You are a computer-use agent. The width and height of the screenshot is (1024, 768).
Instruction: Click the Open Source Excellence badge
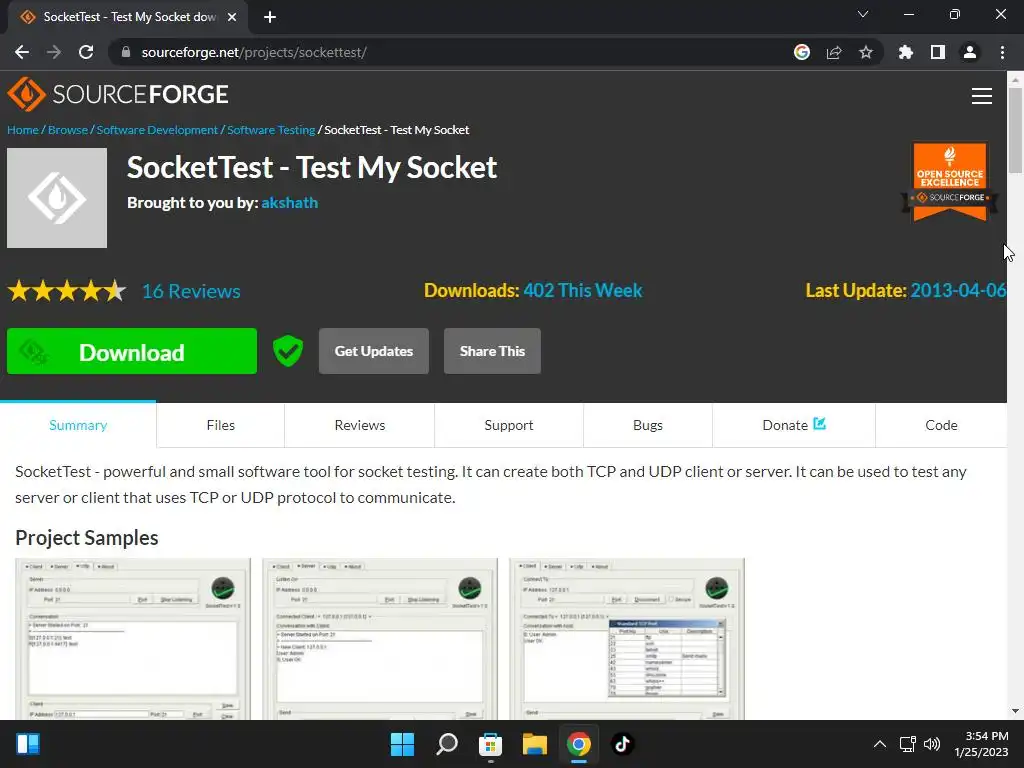point(950,181)
